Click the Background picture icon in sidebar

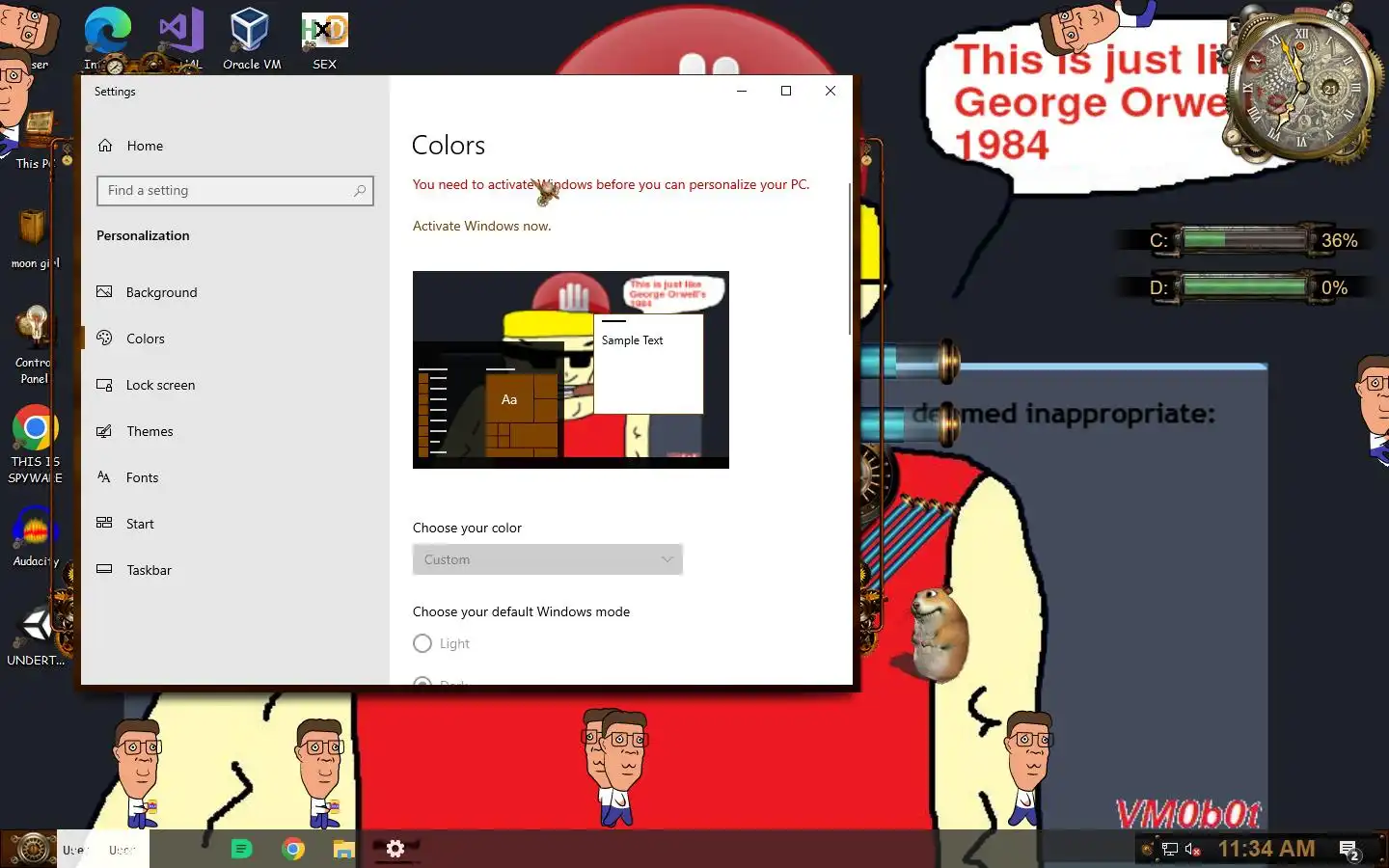(104, 291)
